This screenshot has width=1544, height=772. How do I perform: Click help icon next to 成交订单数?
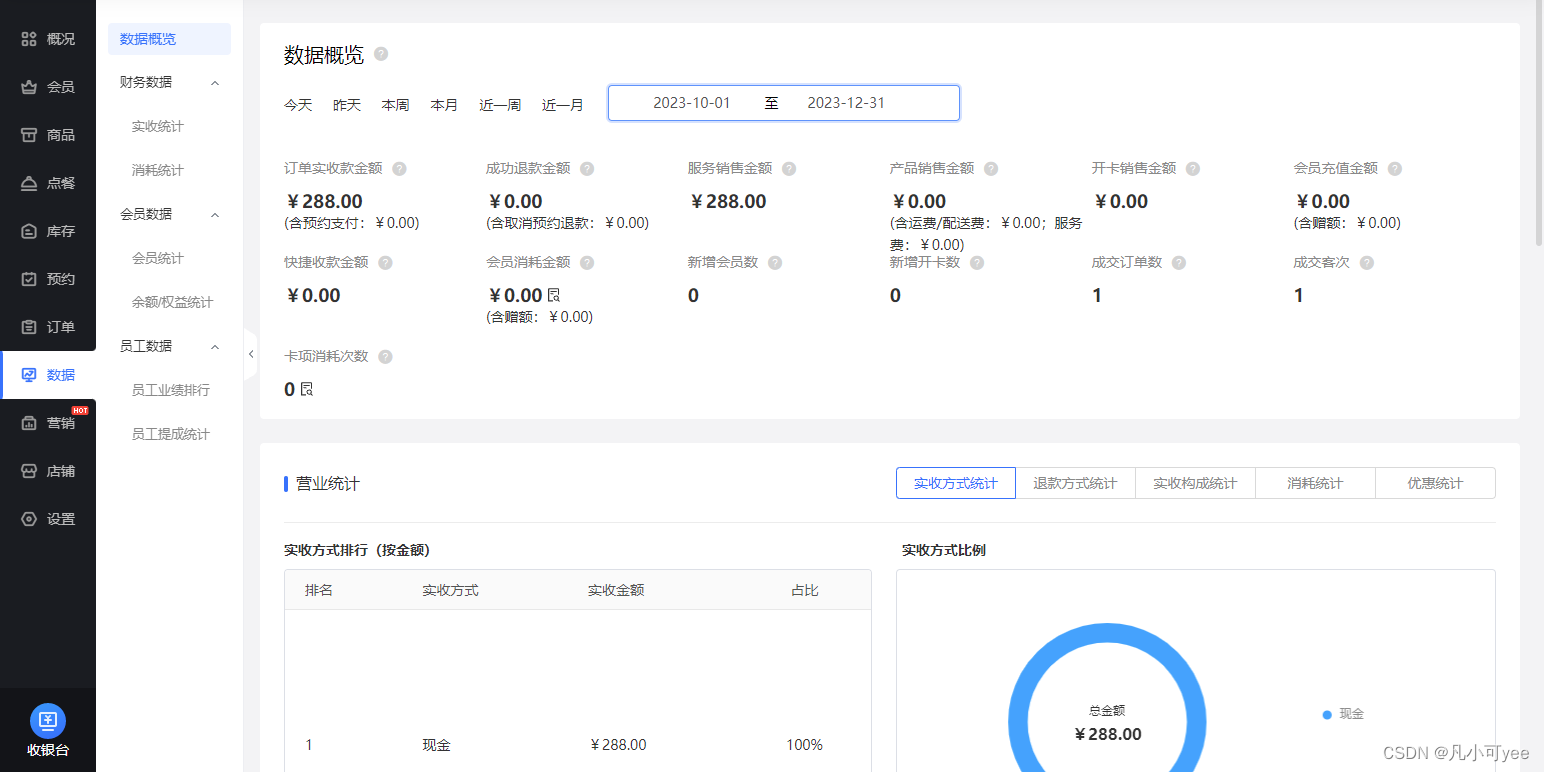point(1179,263)
